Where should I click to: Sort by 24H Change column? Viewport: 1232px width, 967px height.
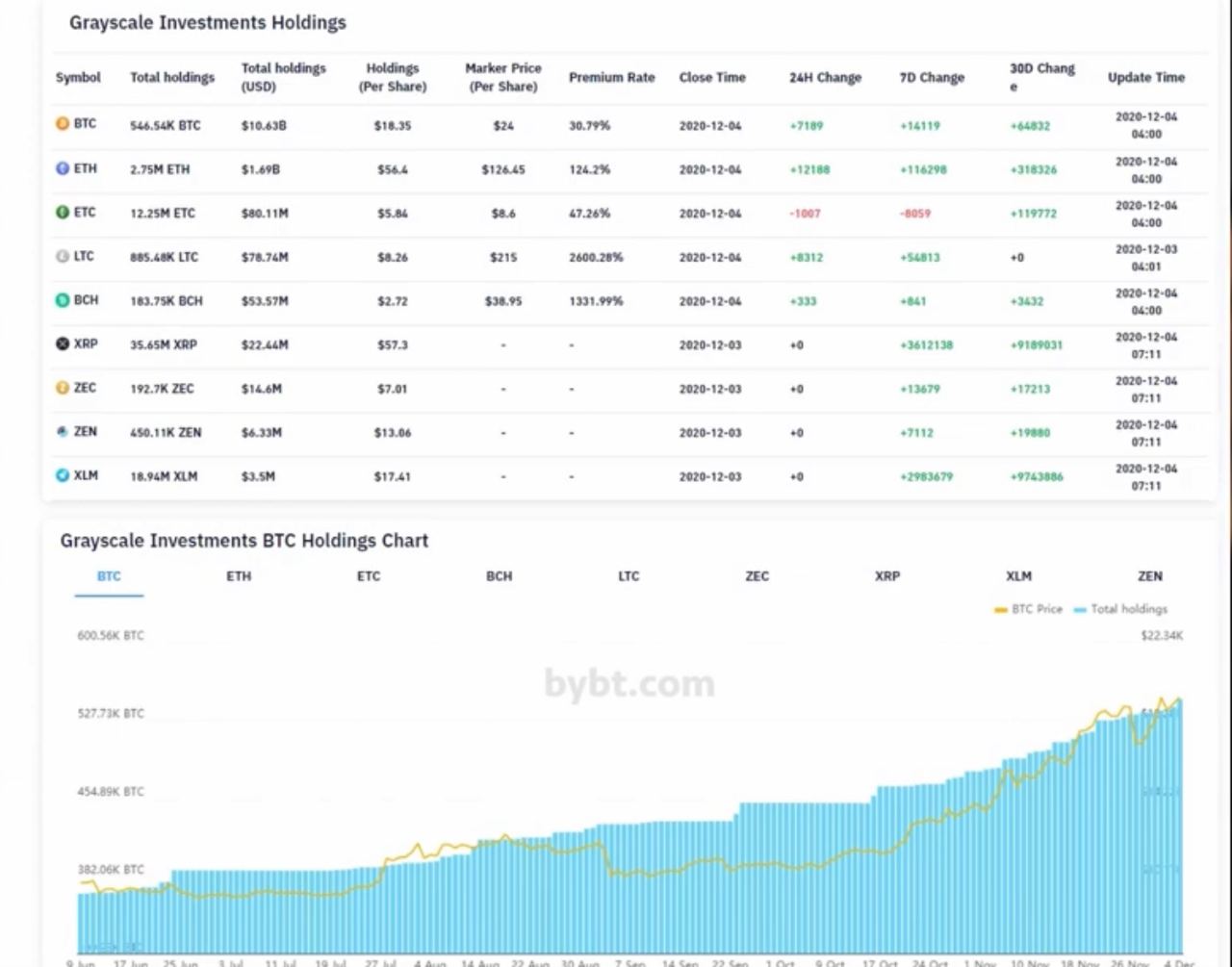coord(825,77)
